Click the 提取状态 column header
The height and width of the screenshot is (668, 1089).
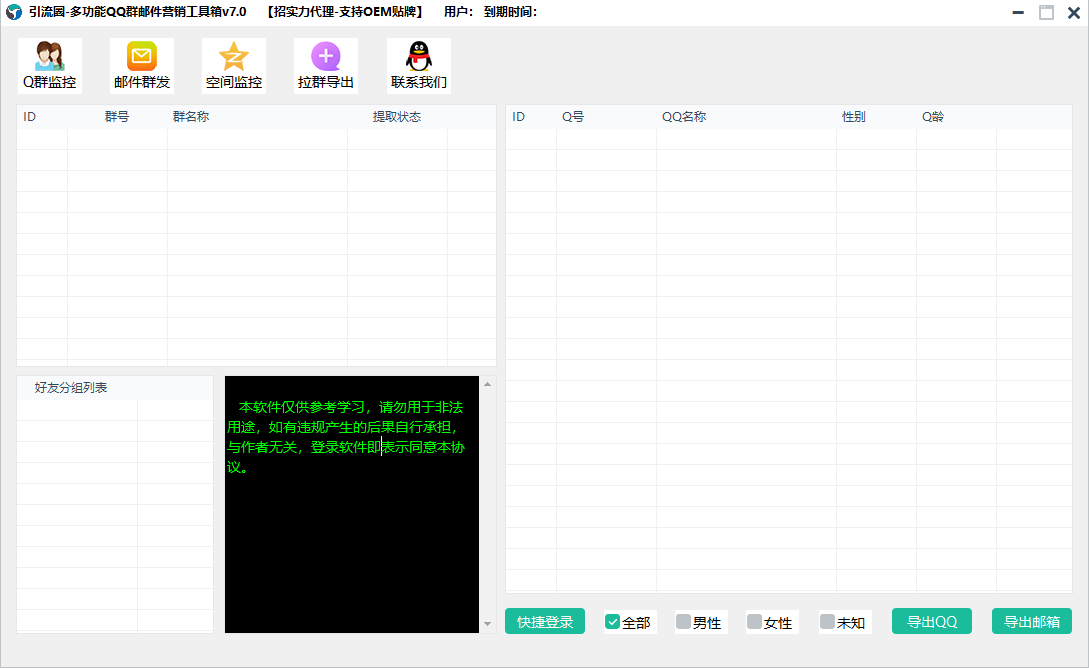coord(397,117)
